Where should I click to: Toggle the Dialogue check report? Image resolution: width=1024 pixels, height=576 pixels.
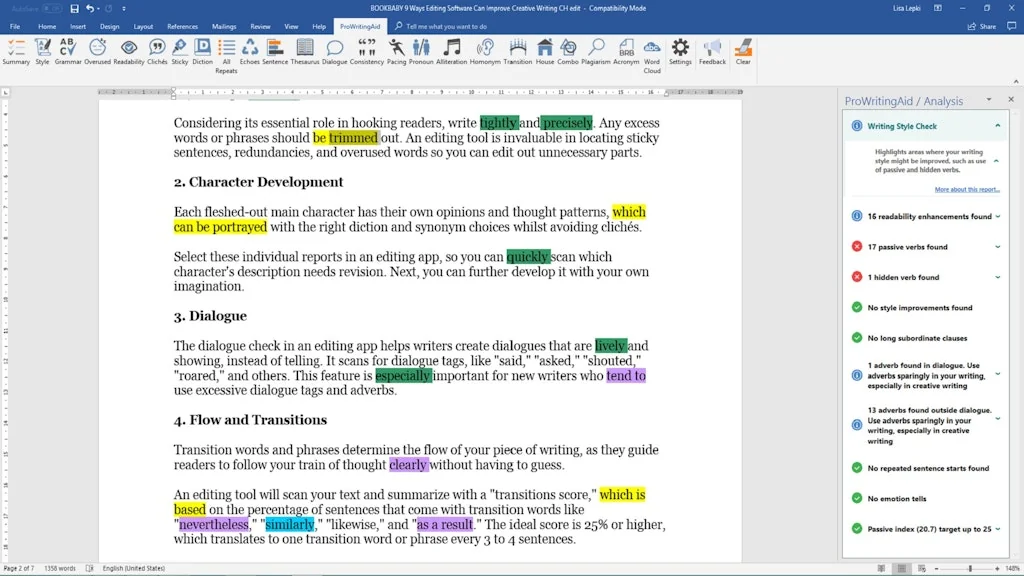click(333, 52)
